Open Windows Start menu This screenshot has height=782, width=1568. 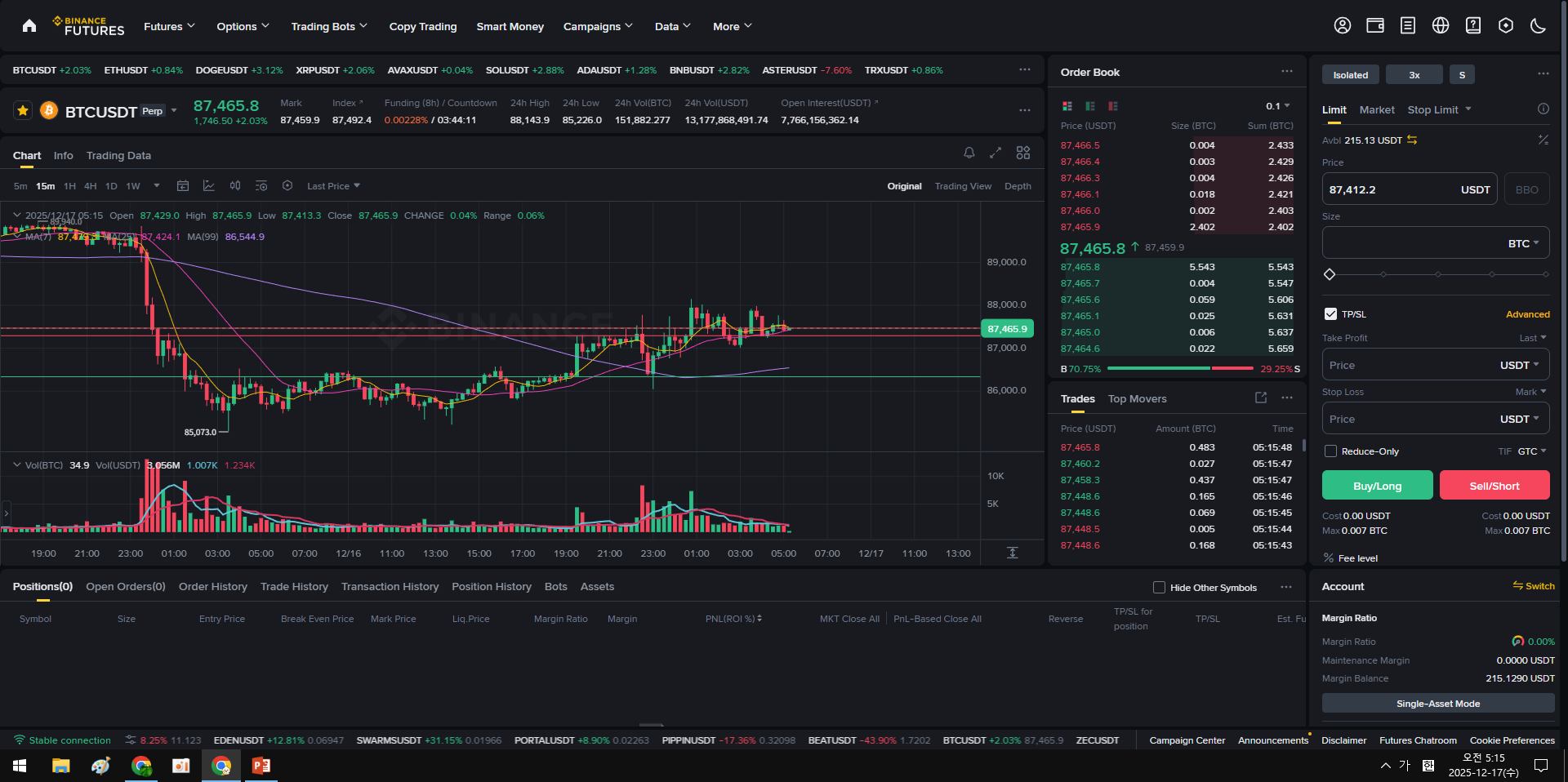[20, 766]
